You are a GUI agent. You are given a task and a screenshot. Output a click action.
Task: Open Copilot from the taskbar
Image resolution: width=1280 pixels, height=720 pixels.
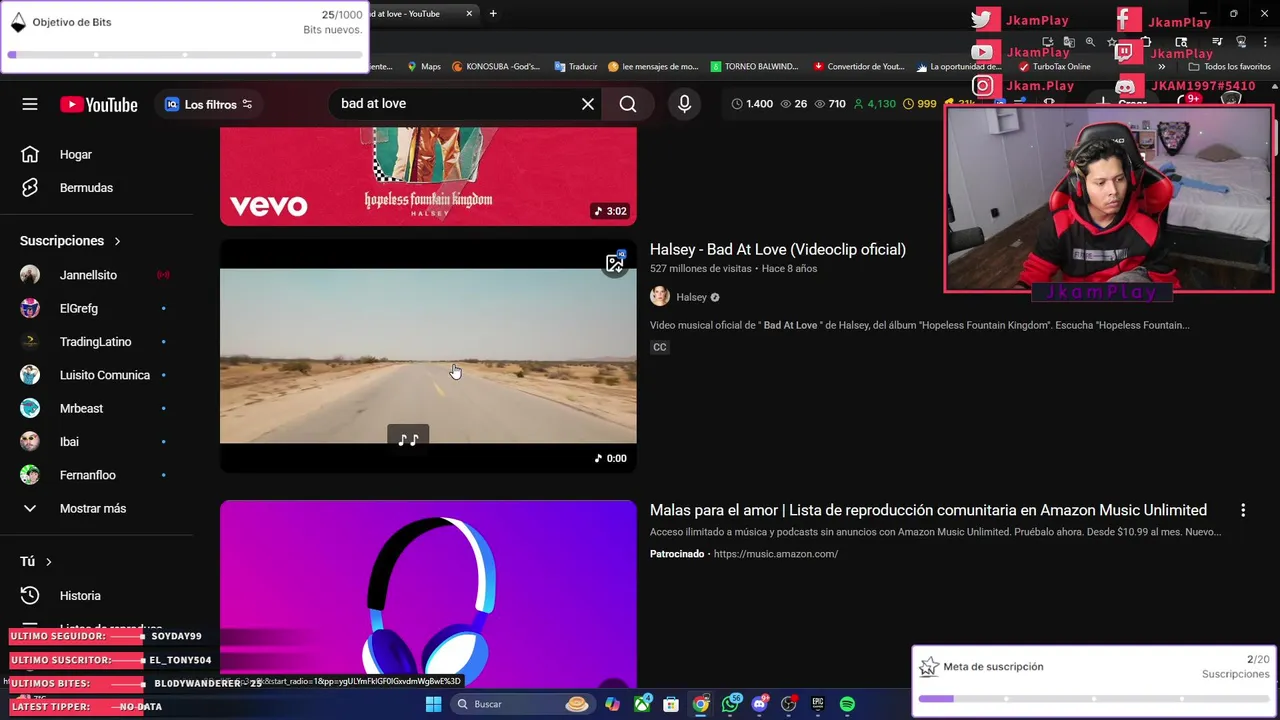(612, 704)
